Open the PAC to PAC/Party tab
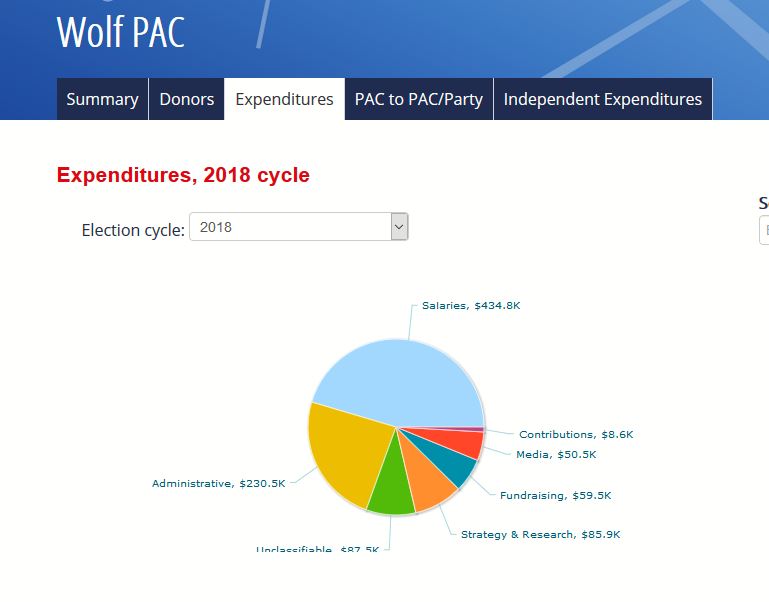 419,99
